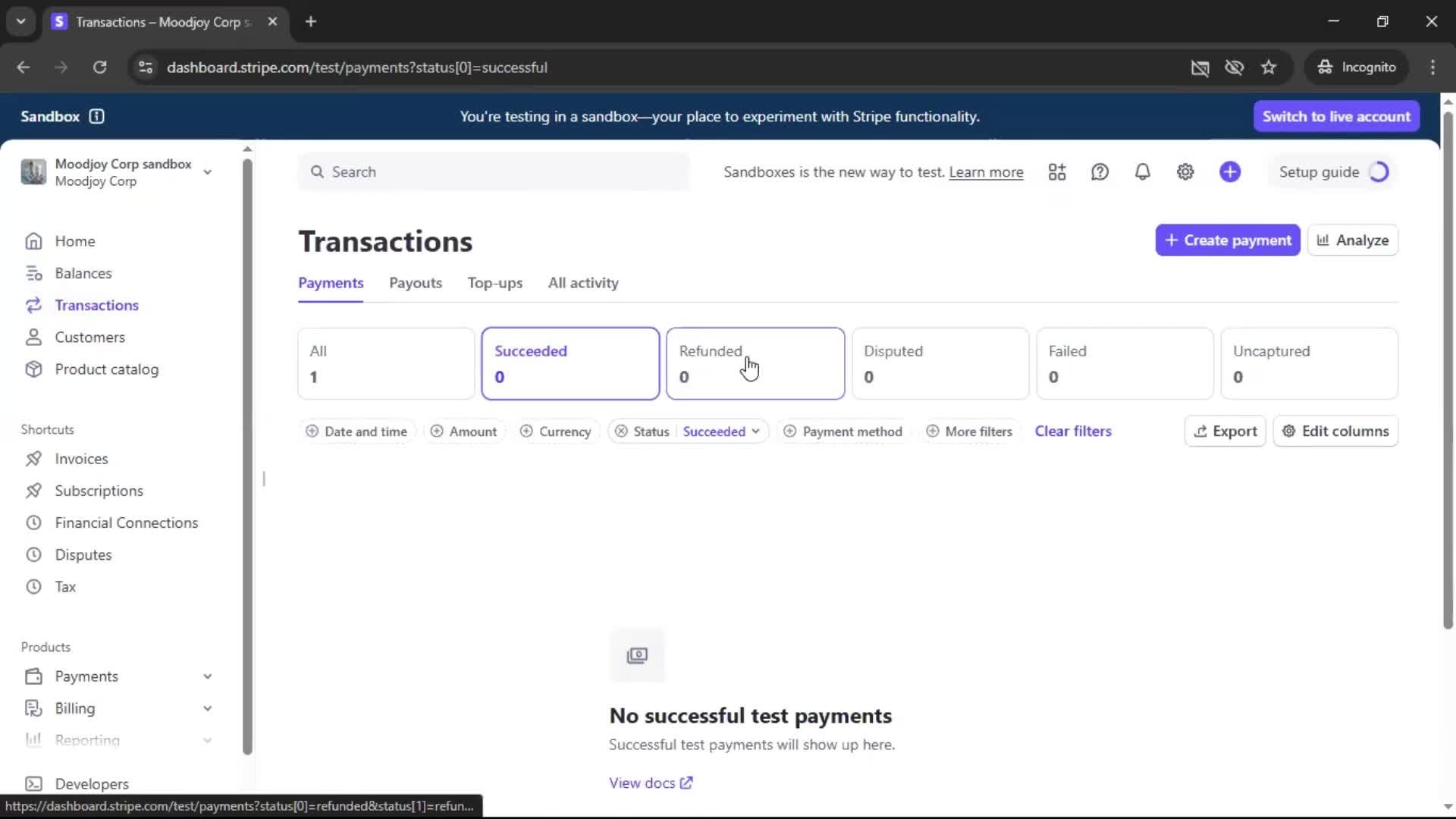The width and height of the screenshot is (1456, 819).
Task: Switch to the All activity tab
Action: 582,283
